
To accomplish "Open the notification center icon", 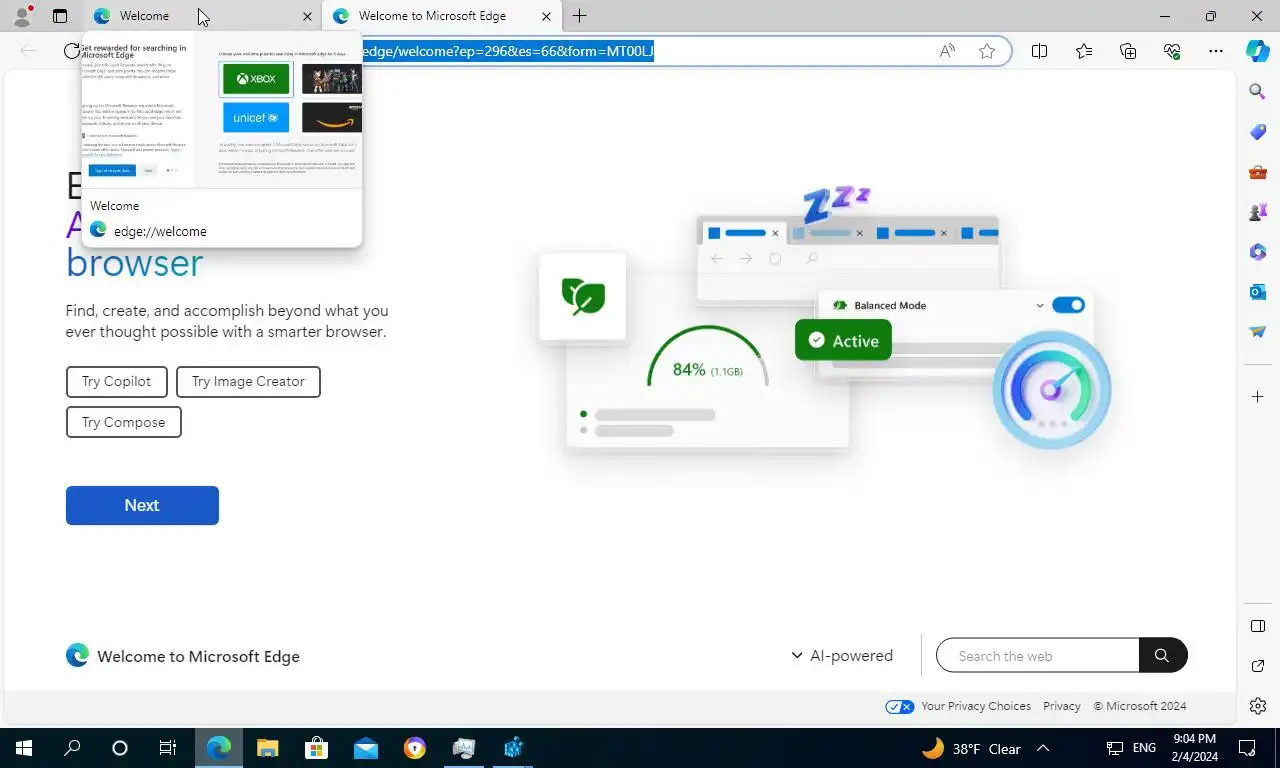I will [1247, 748].
